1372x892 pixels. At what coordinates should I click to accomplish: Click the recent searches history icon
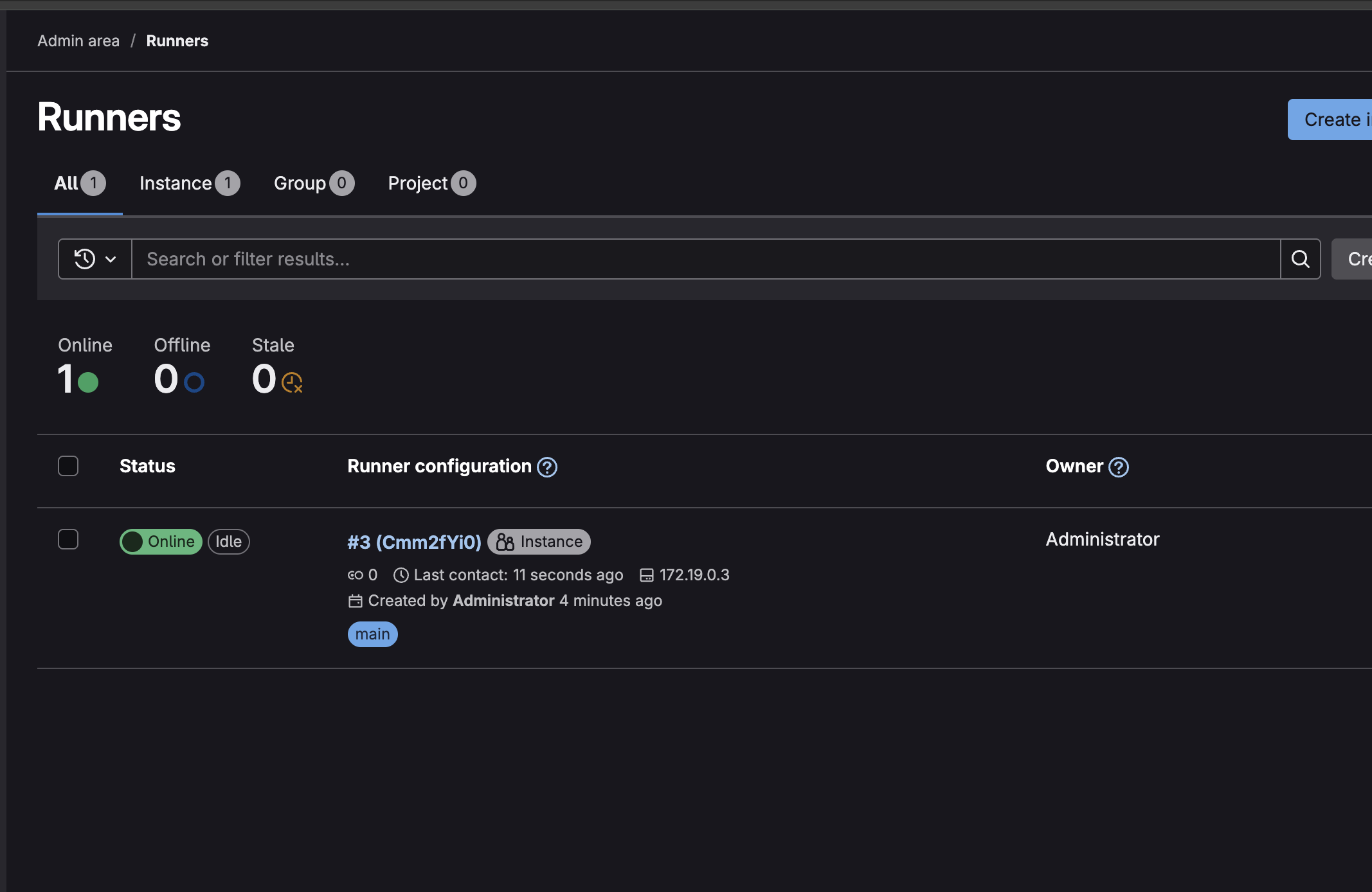tap(84, 258)
